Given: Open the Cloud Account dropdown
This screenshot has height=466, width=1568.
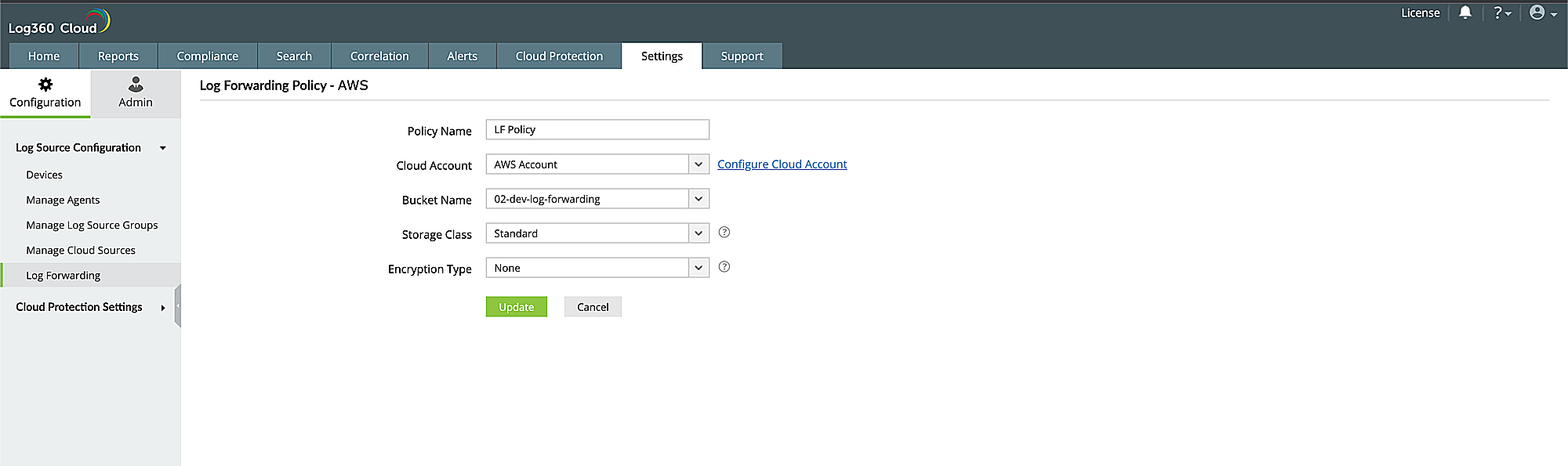Looking at the screenshot, I should [698, 164].
